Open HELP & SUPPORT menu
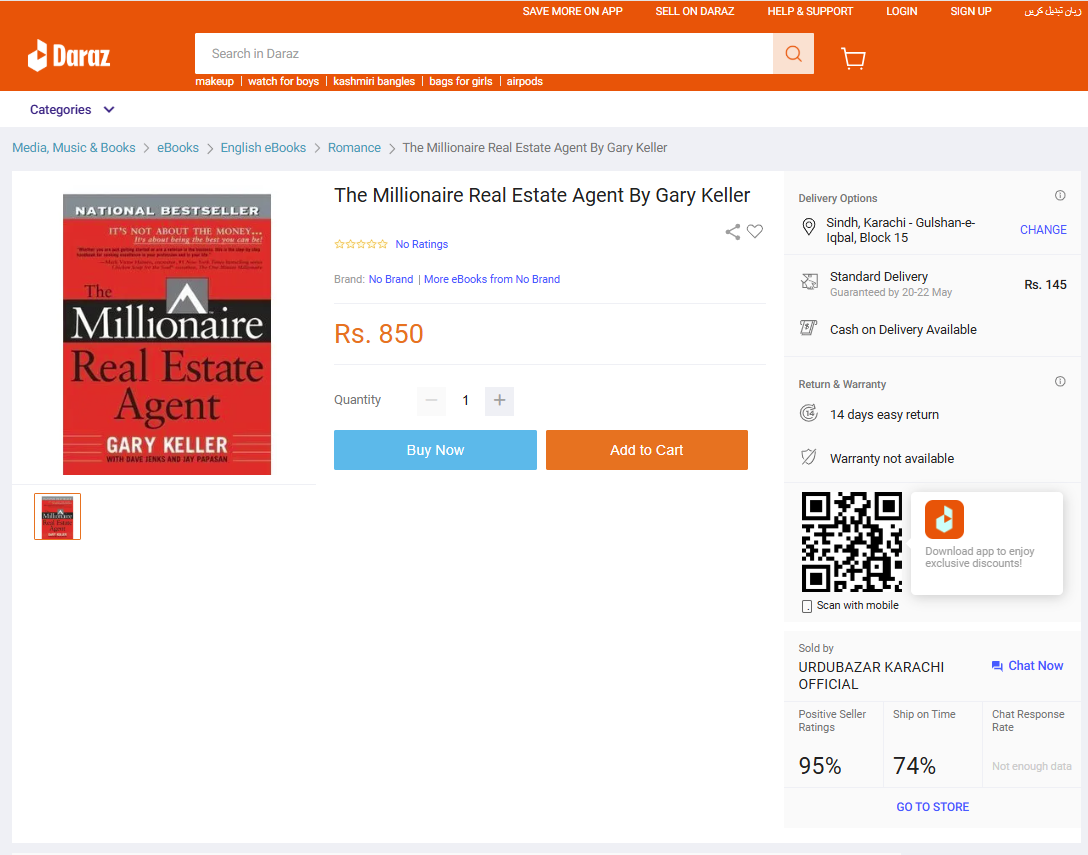Screen dimensions: 1088x855 (x=810, y=11)
